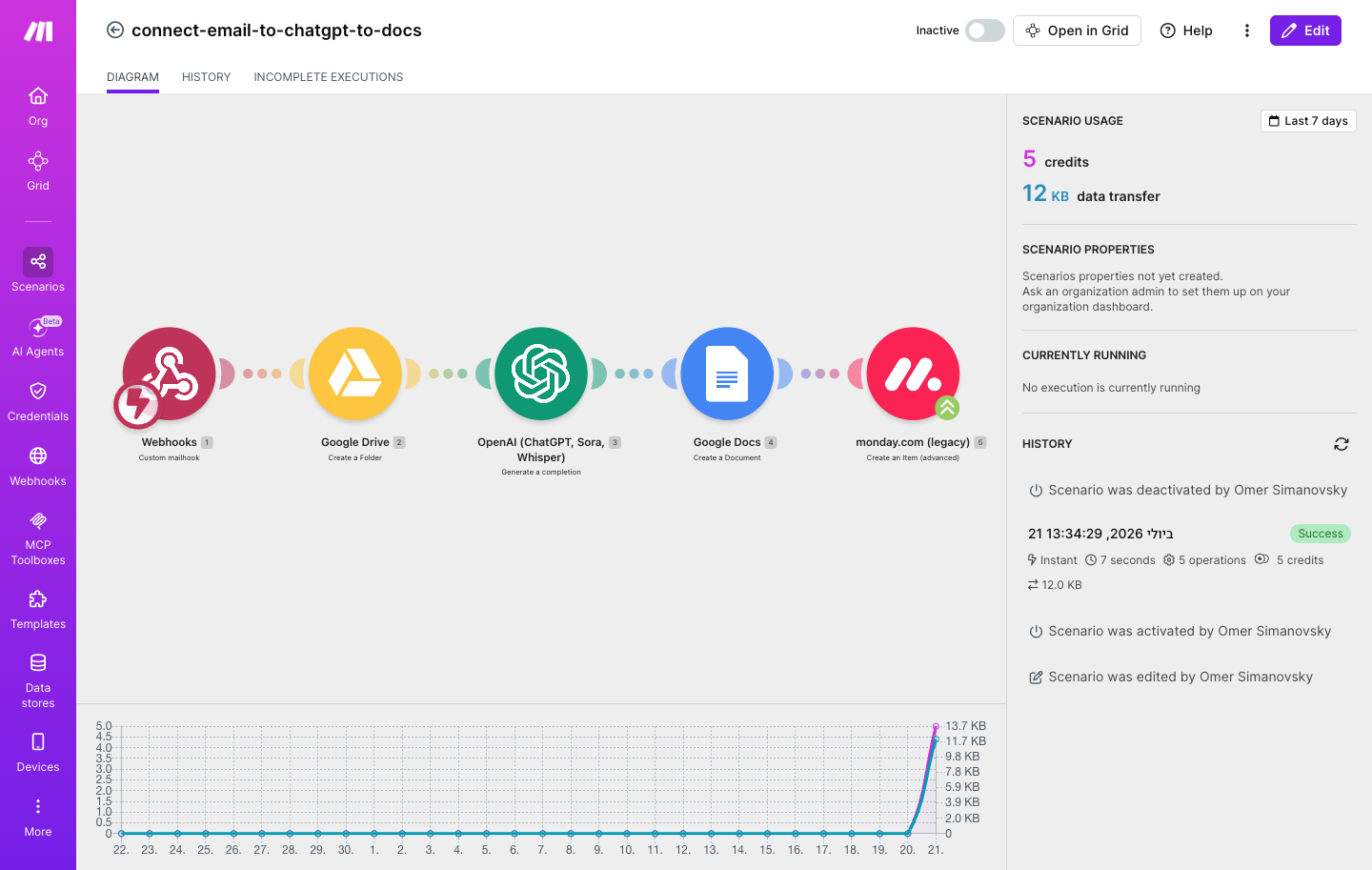Select the Google Docs module
Image resolution: width=1372 pixels, height=870 pixels.
click(727, 374)
